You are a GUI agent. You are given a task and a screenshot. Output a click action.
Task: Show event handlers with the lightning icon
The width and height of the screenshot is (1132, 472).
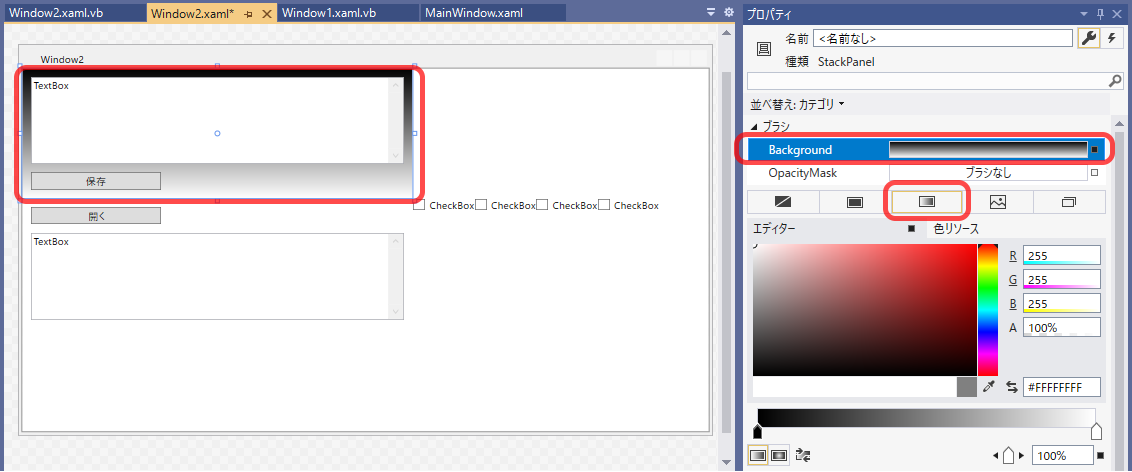point(1110,38)
